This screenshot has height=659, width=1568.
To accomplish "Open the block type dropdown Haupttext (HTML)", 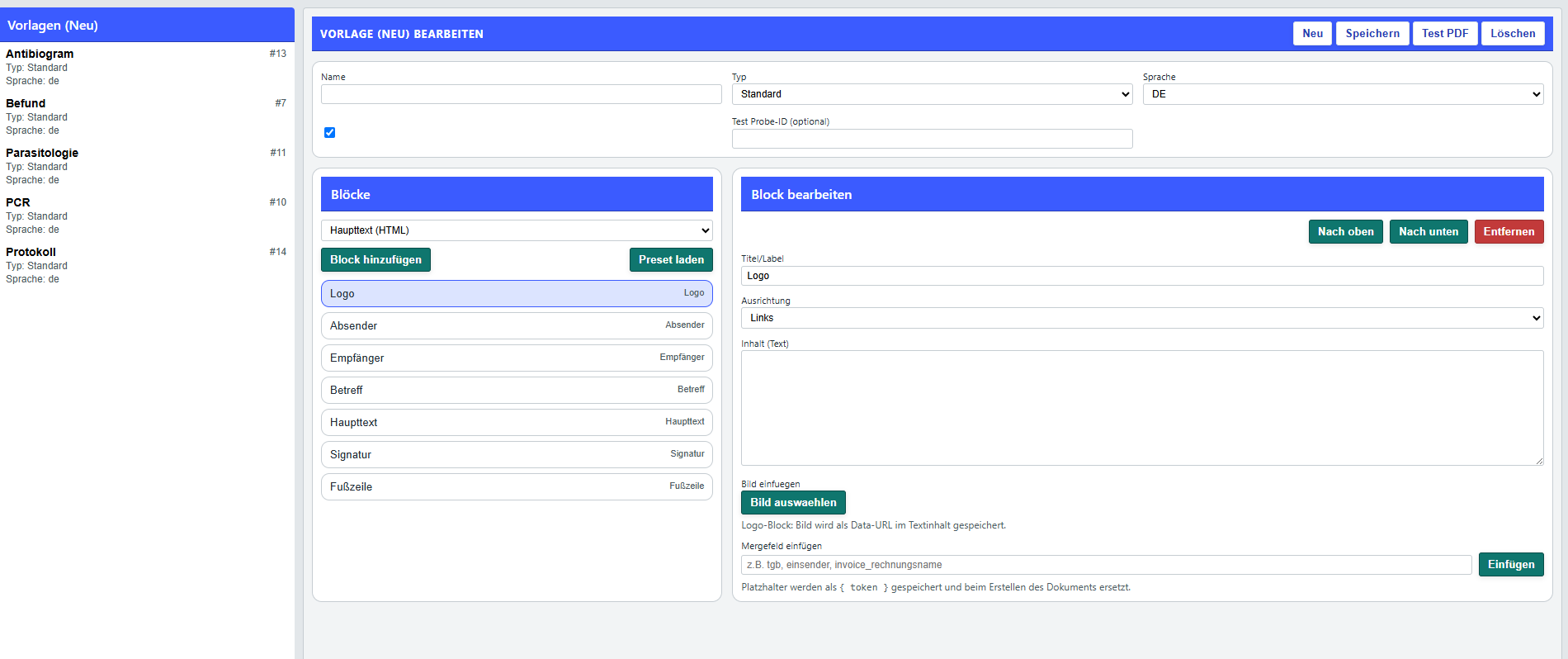I will tap(517, 230).
